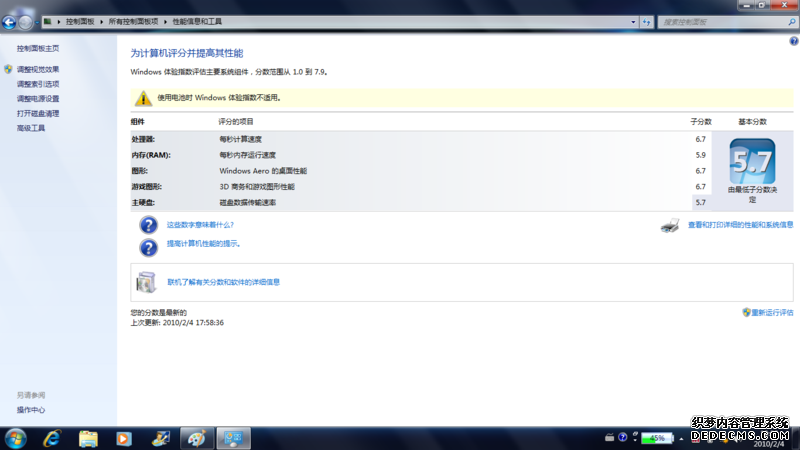Click the Back navigation arrow

click(x=9, y=22)
